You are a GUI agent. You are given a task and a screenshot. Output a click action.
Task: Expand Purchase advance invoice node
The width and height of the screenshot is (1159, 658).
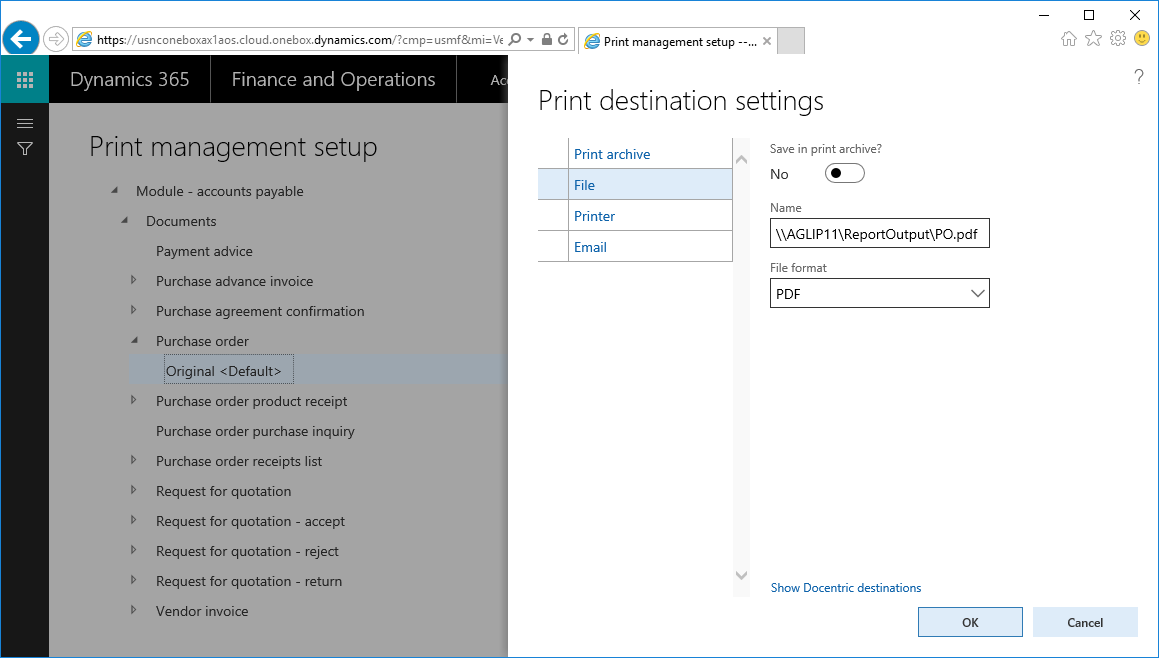pos(134,279)
